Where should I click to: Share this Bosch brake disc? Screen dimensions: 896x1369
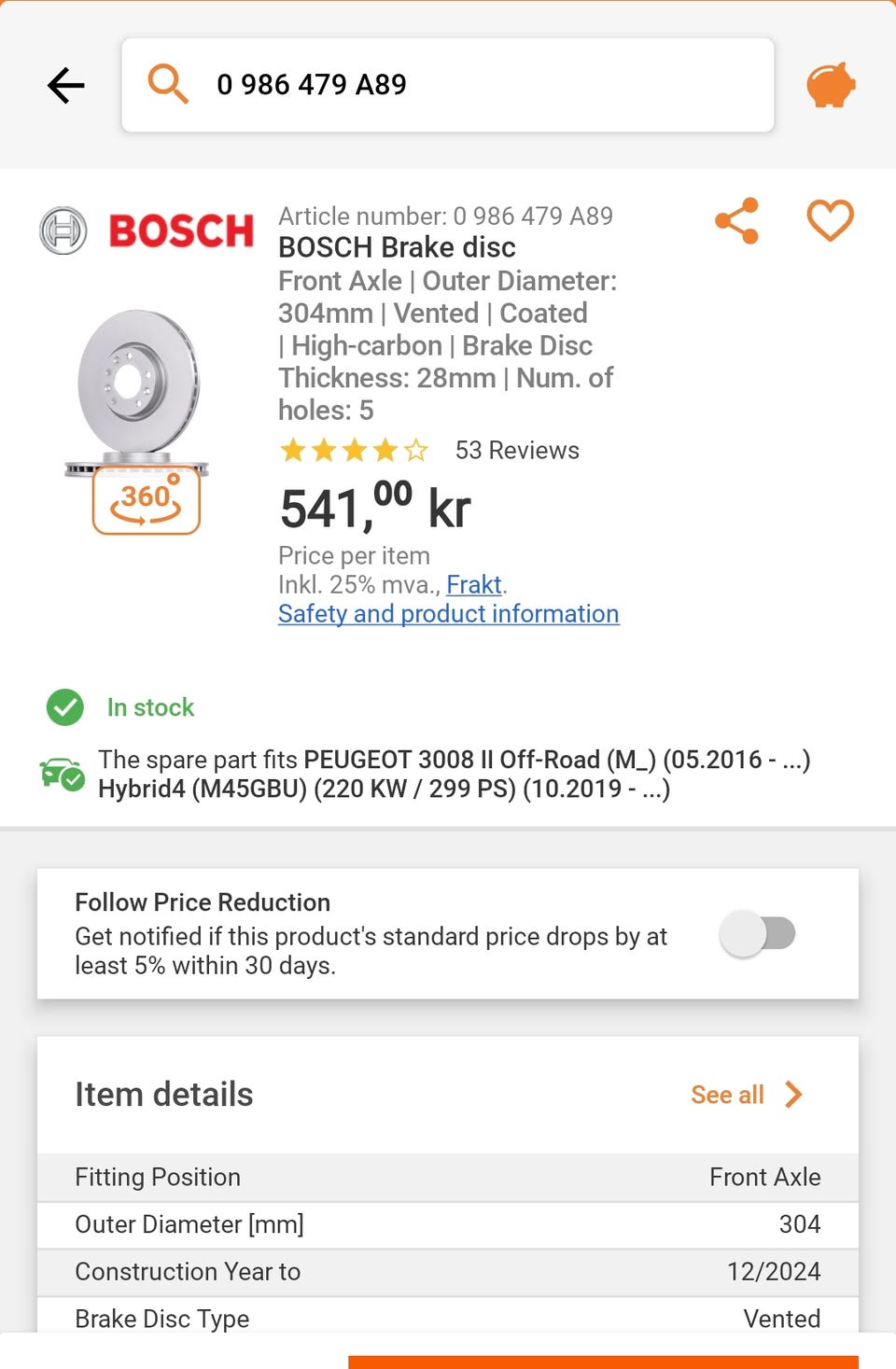737,221
